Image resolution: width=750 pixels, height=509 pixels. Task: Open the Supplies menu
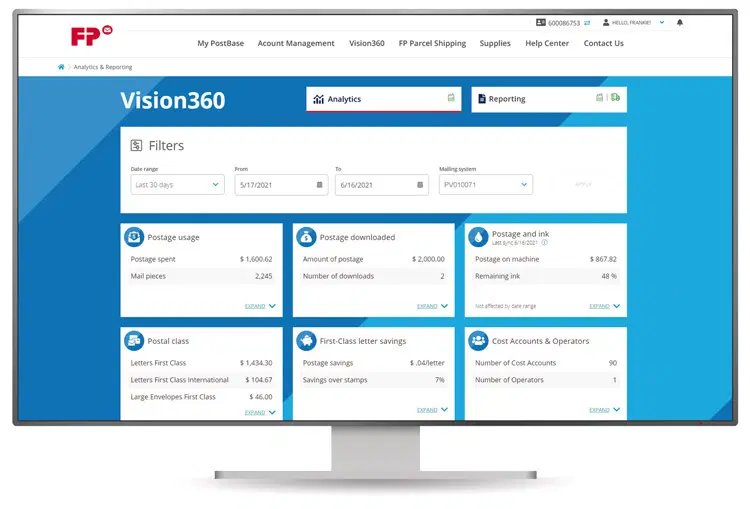coord(495,43)
